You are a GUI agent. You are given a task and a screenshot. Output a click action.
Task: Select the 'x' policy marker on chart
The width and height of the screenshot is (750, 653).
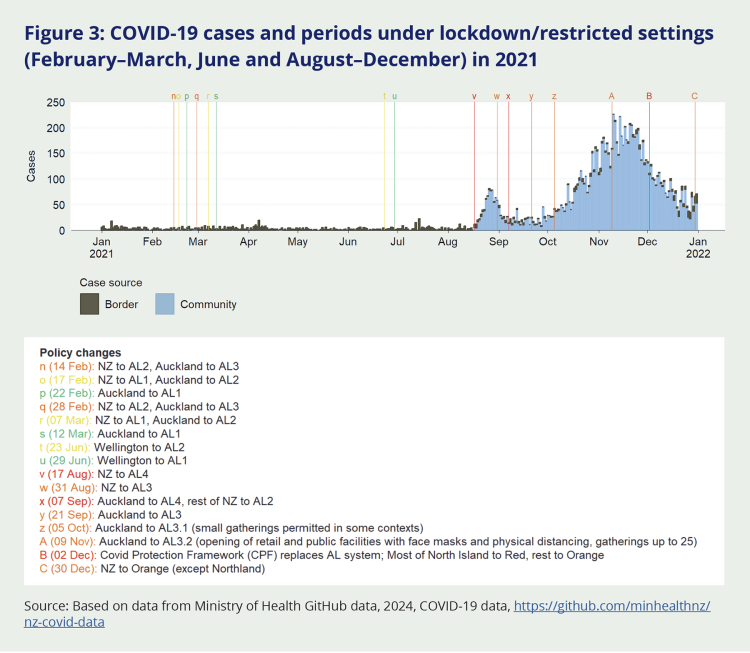tap(508, 96)
